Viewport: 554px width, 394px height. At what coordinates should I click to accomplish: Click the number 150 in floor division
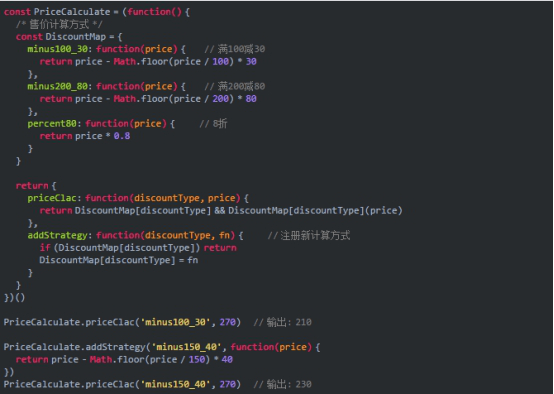point(197,359)
